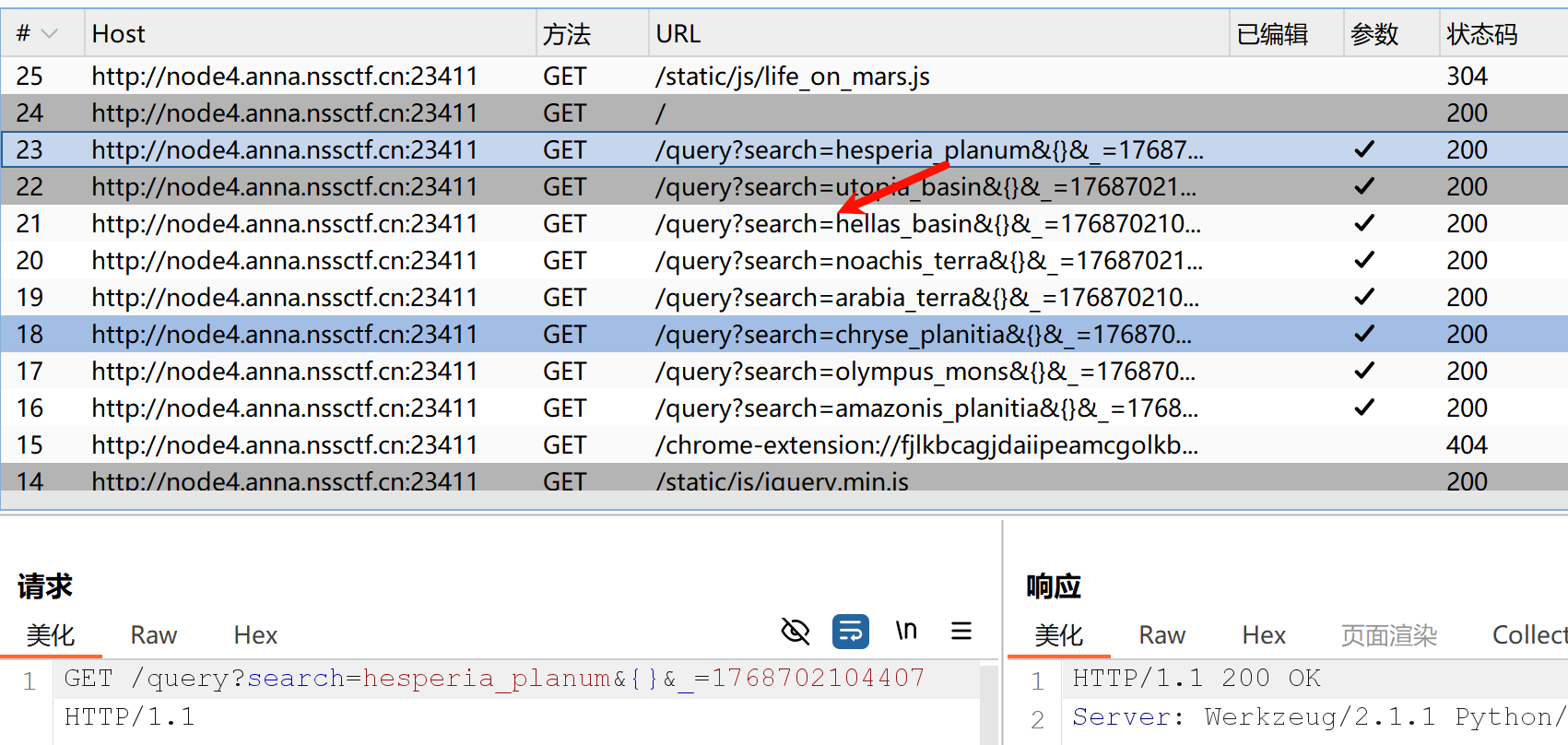Screen dimensions: 1568x745
Task: Open the response Raw tab
Action: (1161, 635)
